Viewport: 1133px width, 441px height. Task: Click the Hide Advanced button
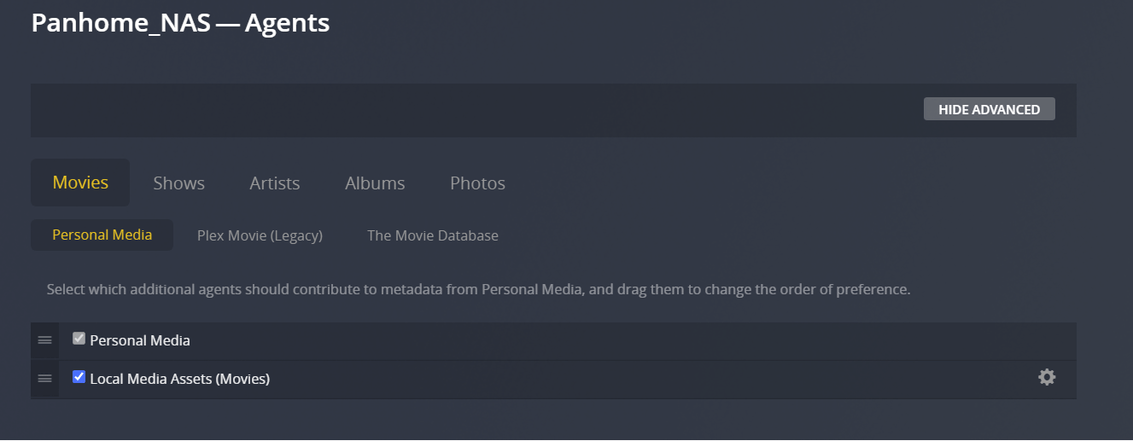988,109
